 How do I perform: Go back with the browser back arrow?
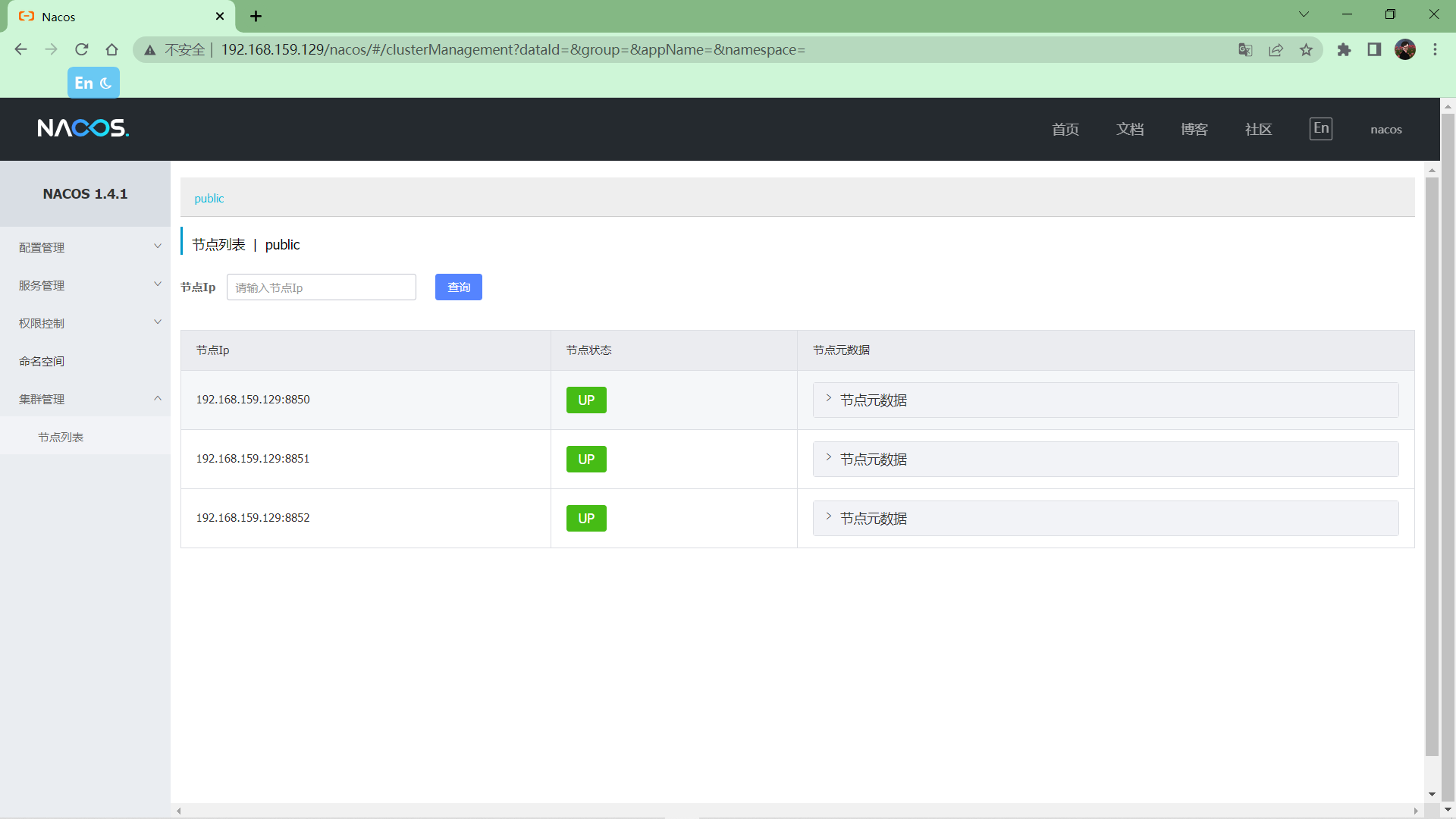(21, 49)
